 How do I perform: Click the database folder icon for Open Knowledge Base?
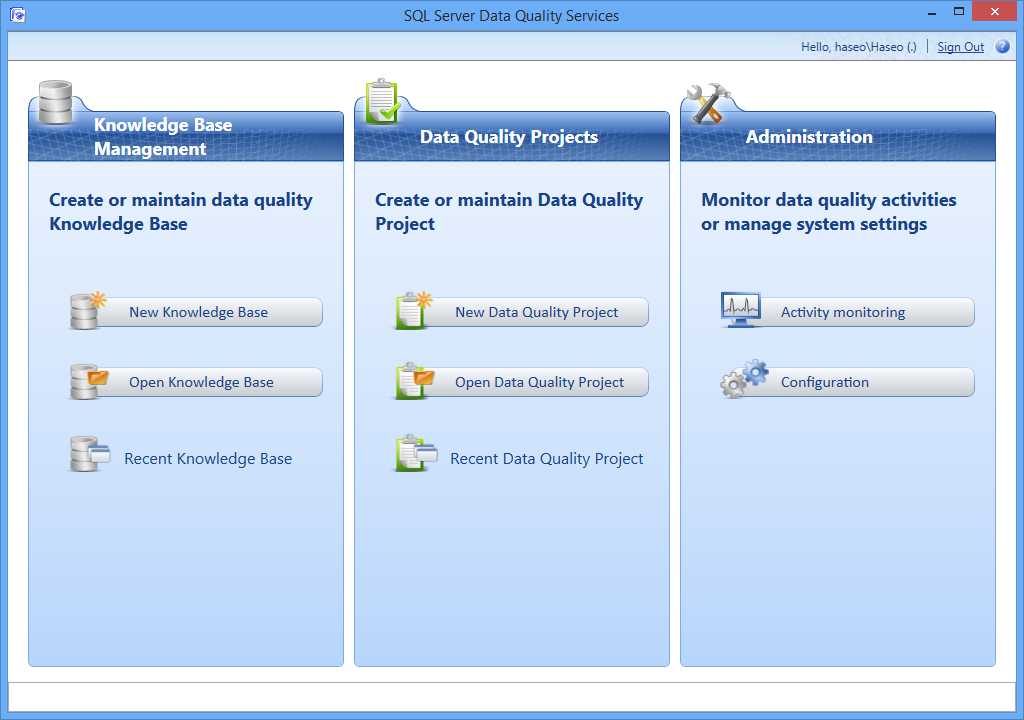point(88,381)
